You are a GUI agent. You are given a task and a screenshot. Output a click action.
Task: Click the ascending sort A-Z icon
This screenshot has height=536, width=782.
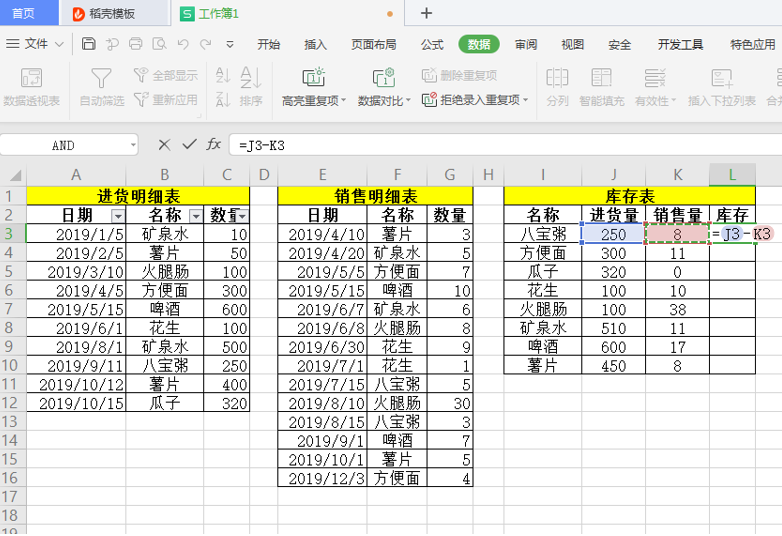click(x=222, y=75)
